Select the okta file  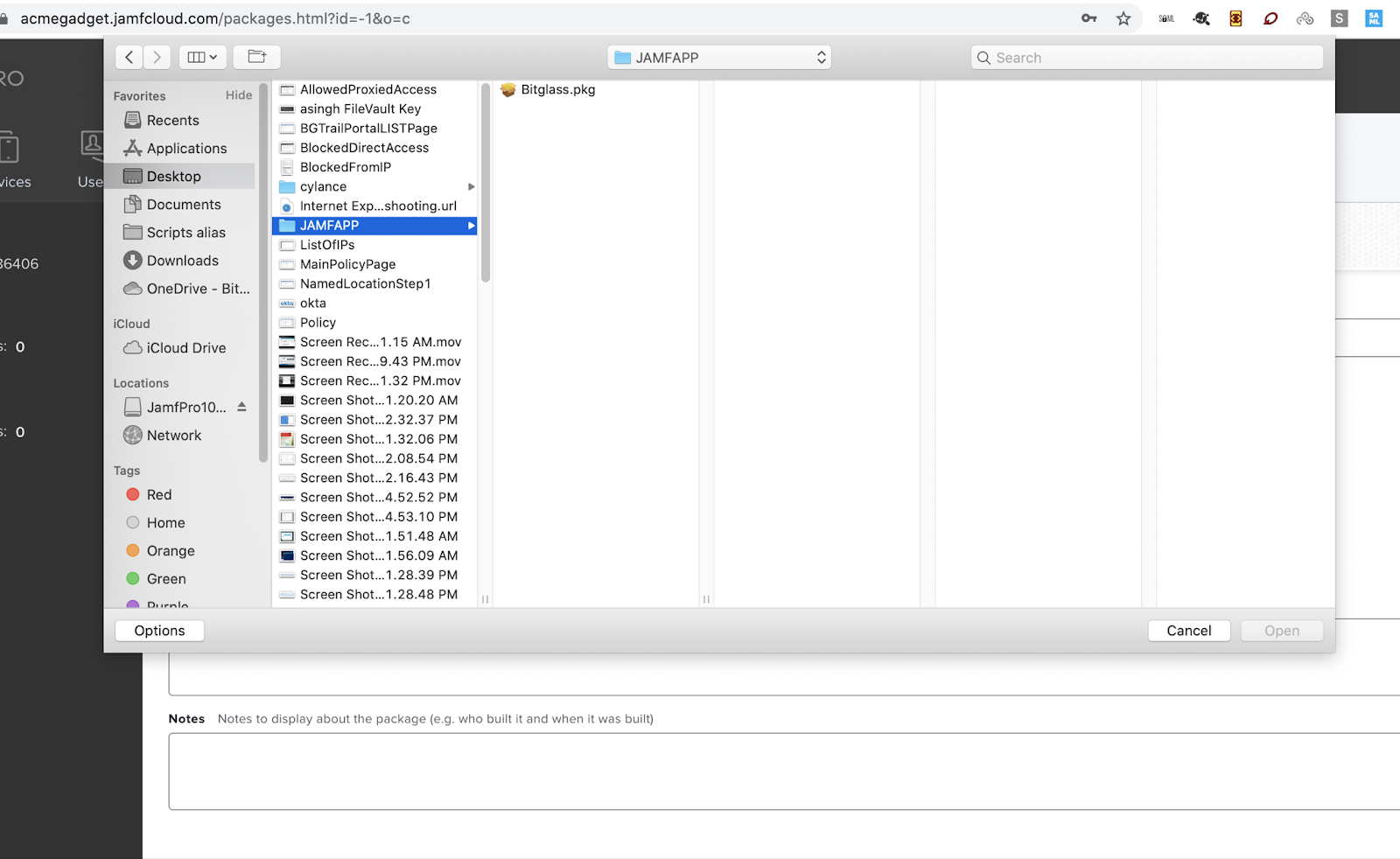coord(312,303)
